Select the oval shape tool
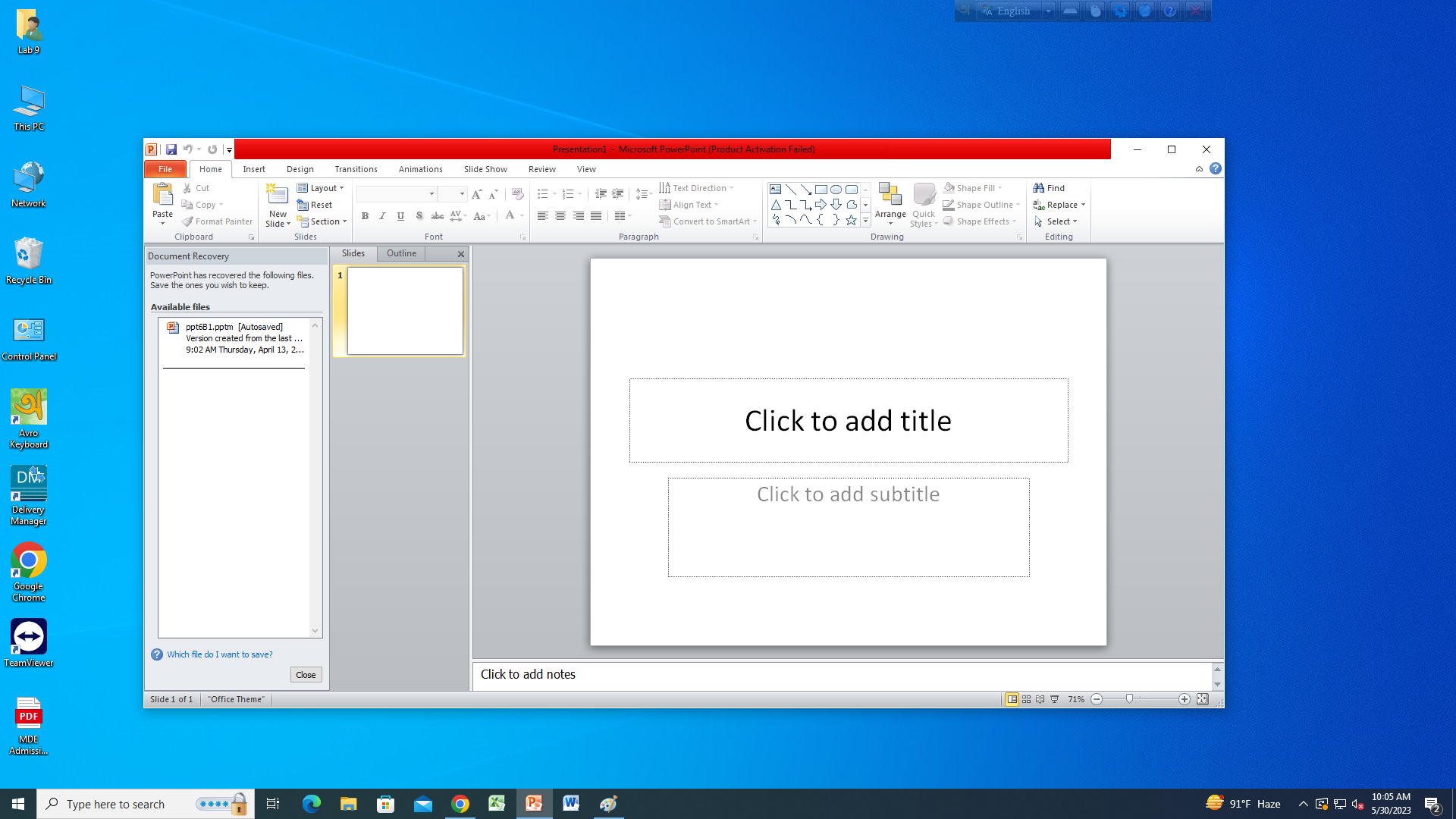Viewport: 1456px width, 819px height. pyautogui.click(x=836, y=190)
